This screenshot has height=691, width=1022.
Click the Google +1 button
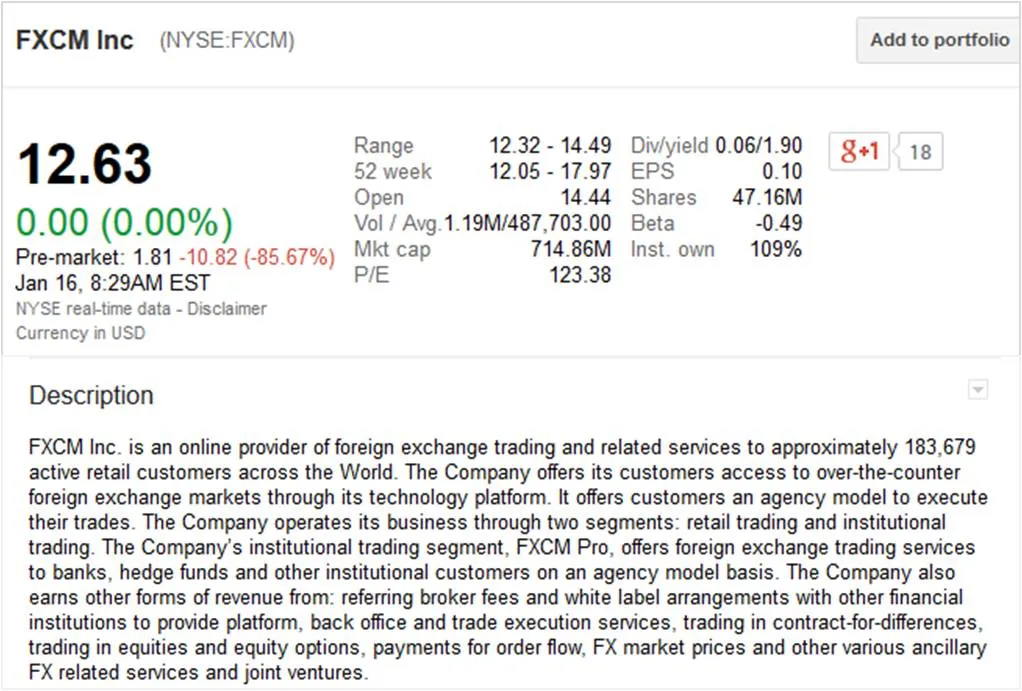(859, 151)
